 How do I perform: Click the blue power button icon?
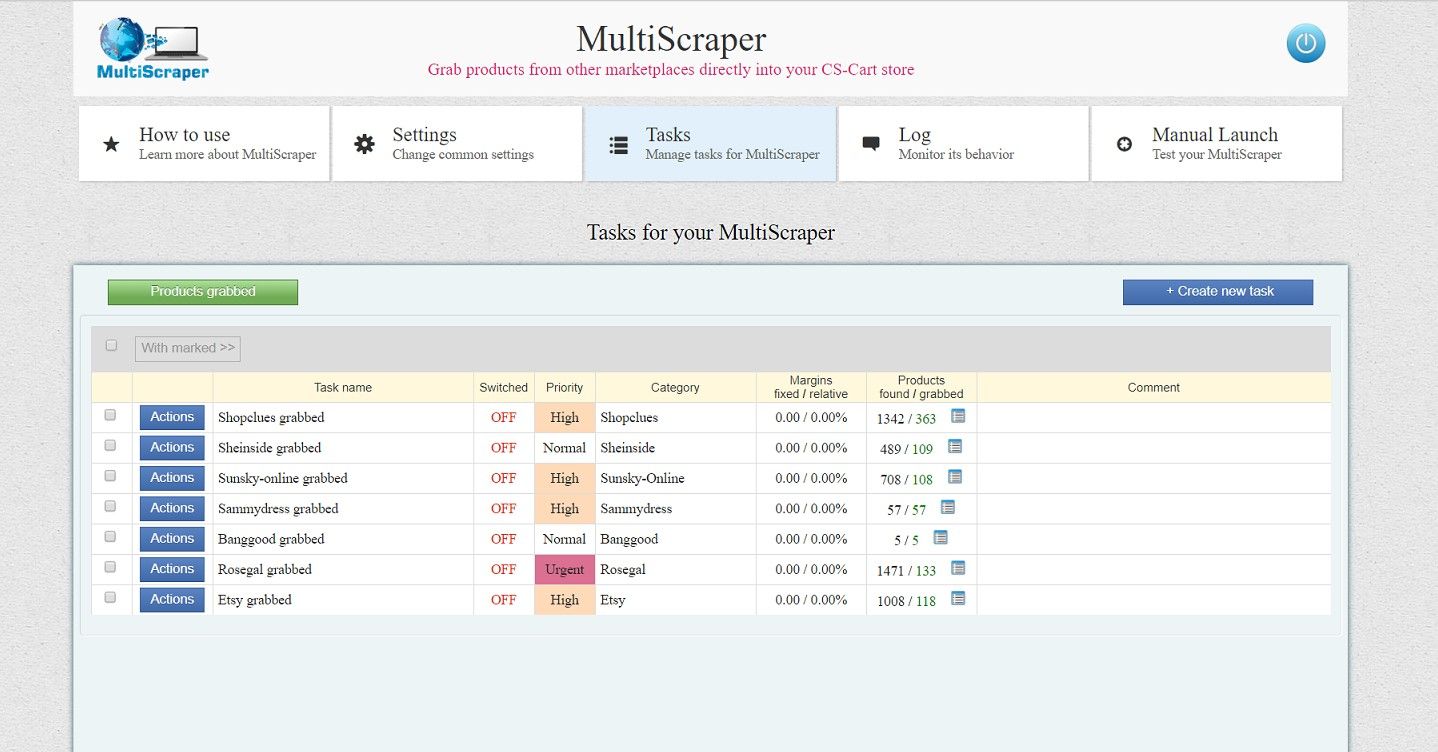pos(1305,44)
